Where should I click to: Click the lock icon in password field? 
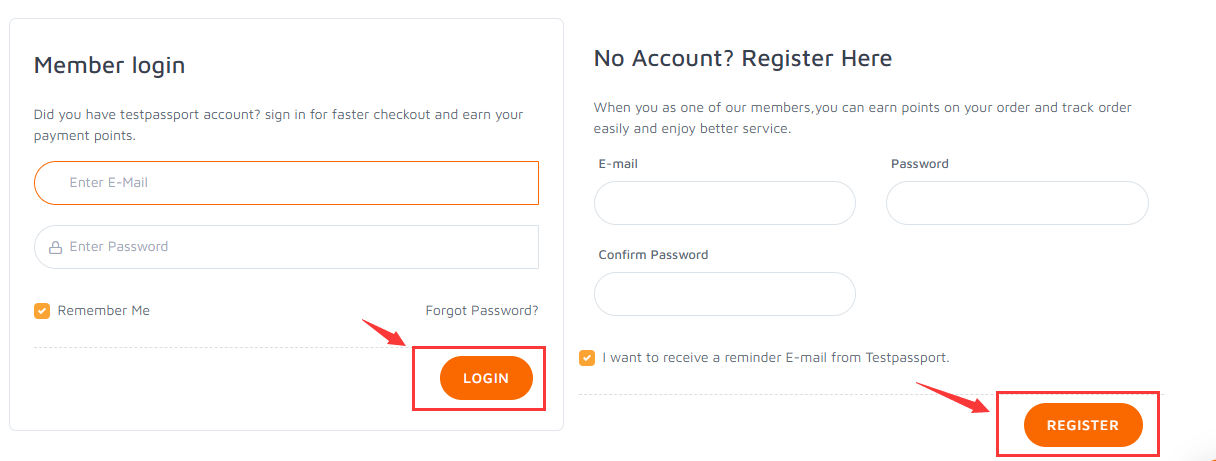55,247
